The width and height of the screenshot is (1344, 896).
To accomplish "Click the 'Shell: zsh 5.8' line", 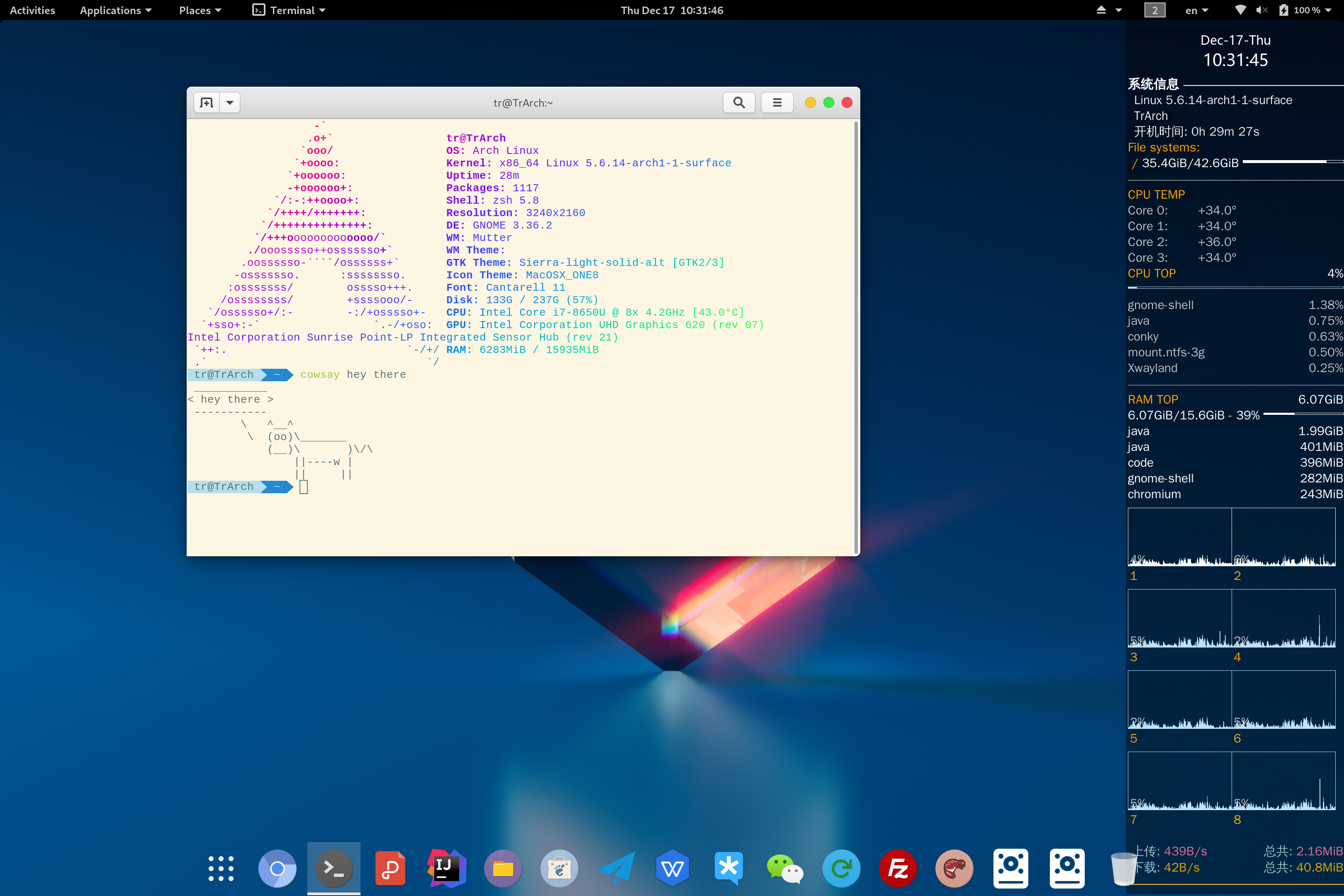I will click(x=492, y=201).
